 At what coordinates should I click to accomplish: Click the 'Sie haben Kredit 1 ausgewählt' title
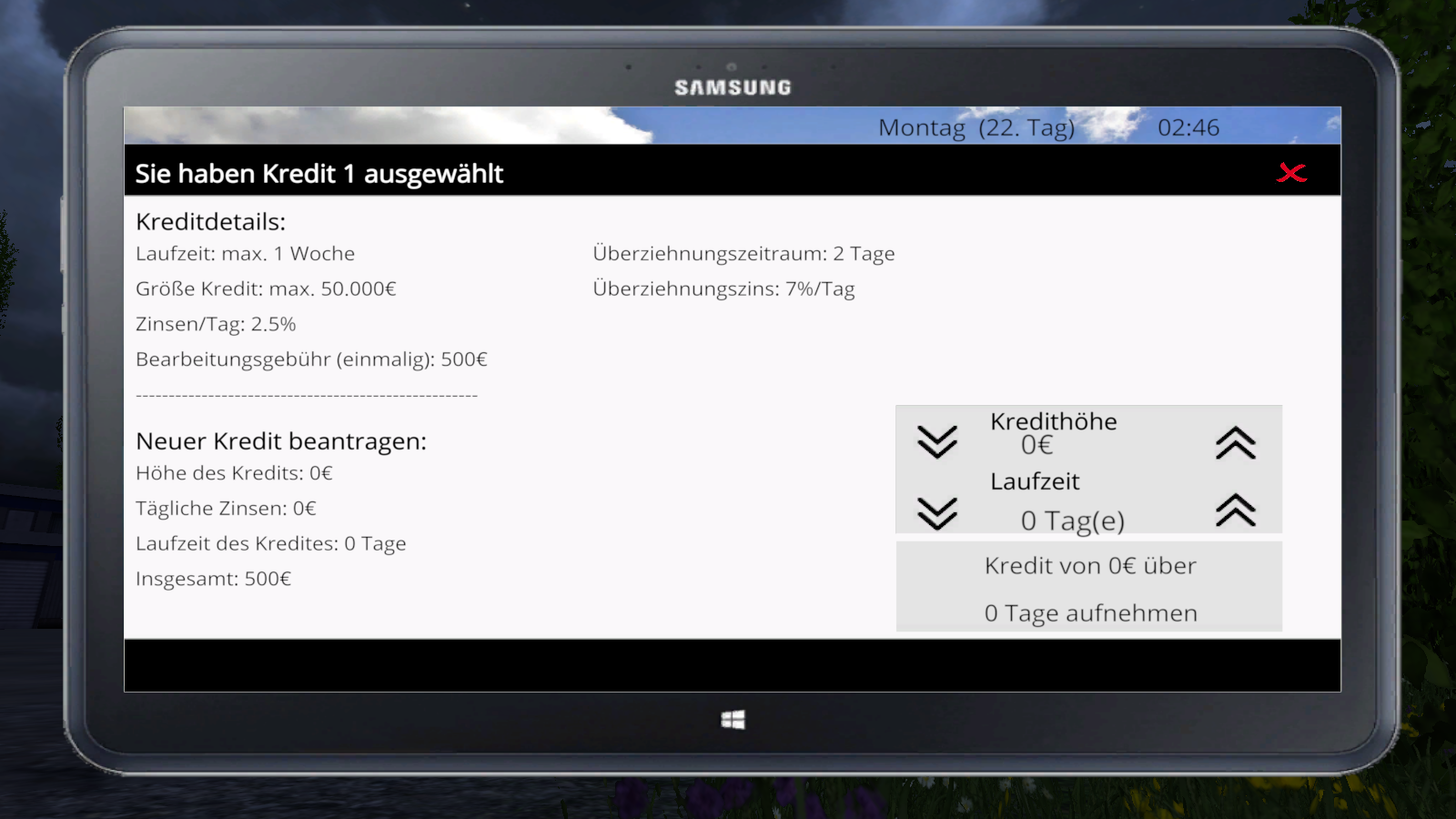[x=319, y=174]
